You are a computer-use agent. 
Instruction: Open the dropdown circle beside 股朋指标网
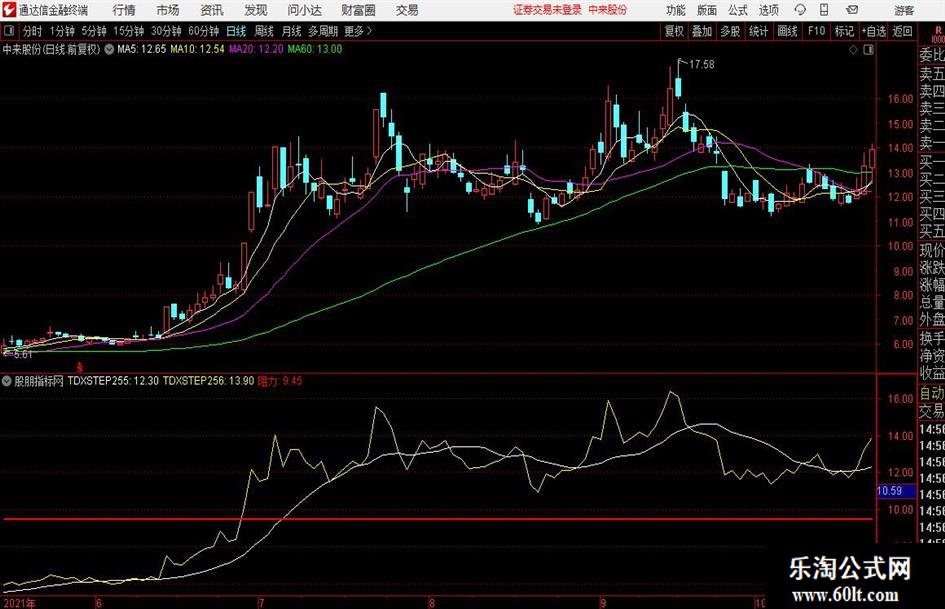pos(7,381)
